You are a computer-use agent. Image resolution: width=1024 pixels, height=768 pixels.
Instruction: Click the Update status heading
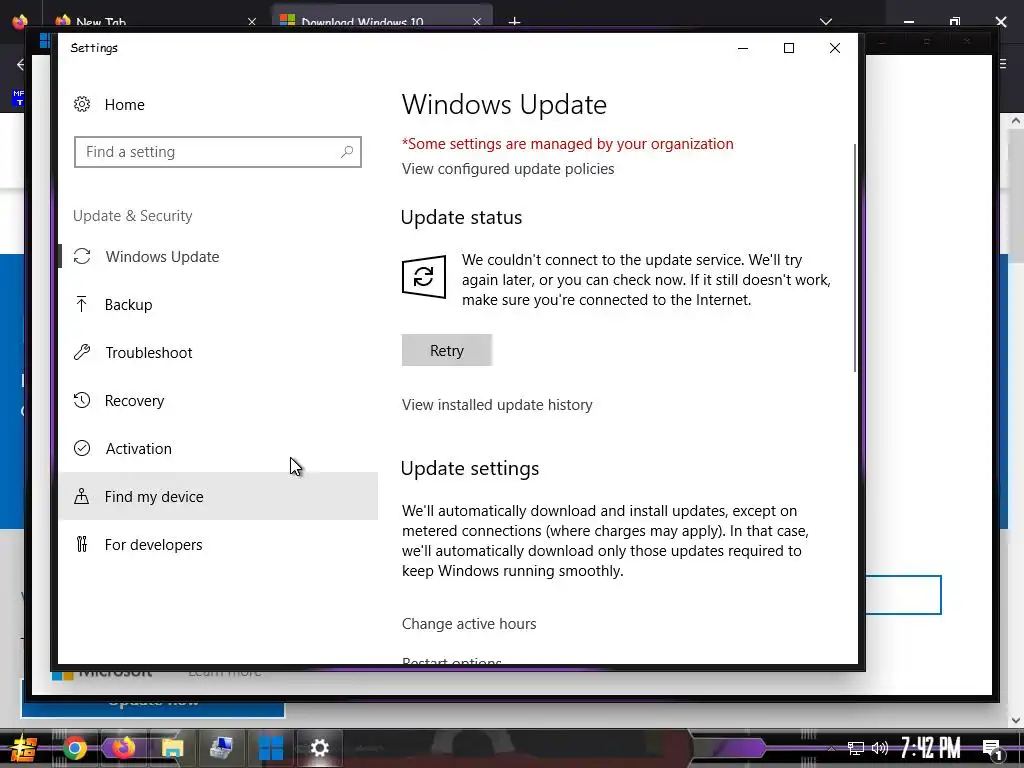(461, 217)
